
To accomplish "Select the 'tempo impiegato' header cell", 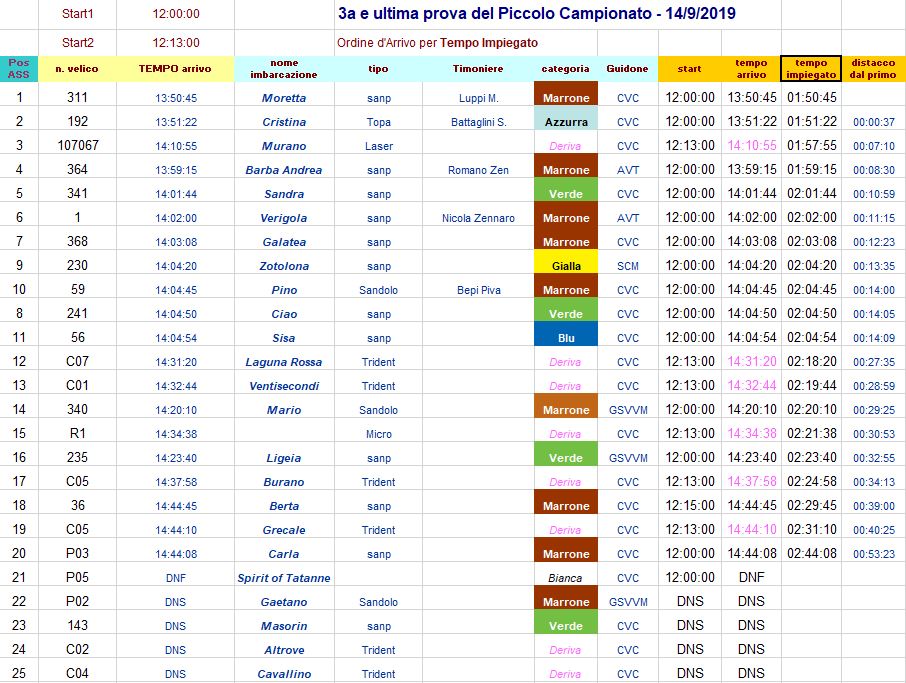I will point(811,69).
